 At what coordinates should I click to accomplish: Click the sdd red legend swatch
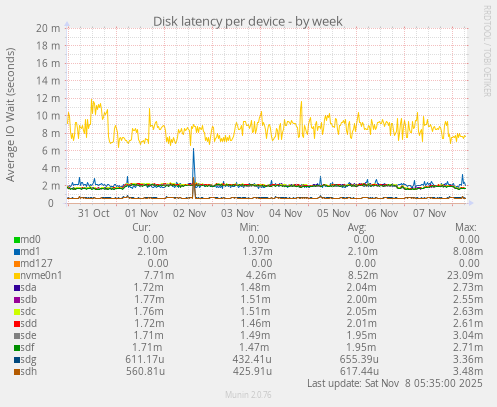coord(17,324)
